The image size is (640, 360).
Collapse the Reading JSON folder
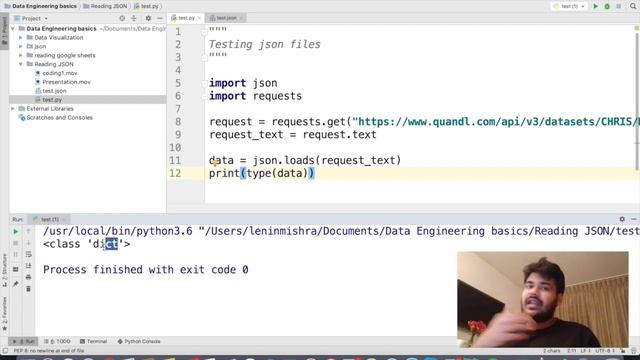(x=21, y=64)
